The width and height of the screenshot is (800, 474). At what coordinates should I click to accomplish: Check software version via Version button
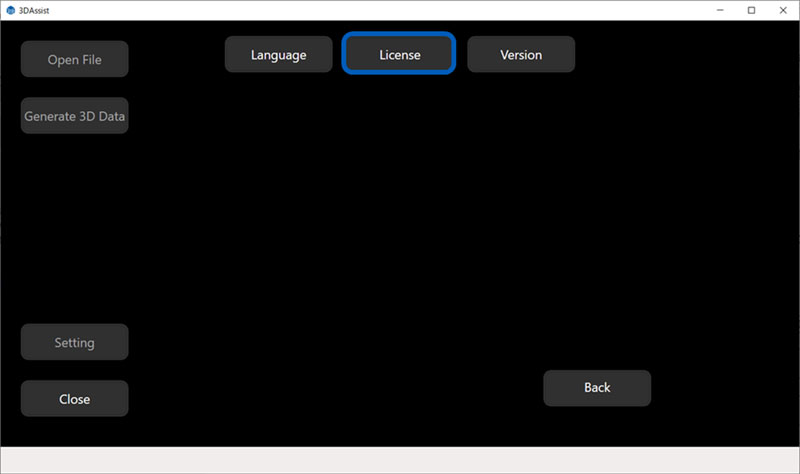point(521,55)
